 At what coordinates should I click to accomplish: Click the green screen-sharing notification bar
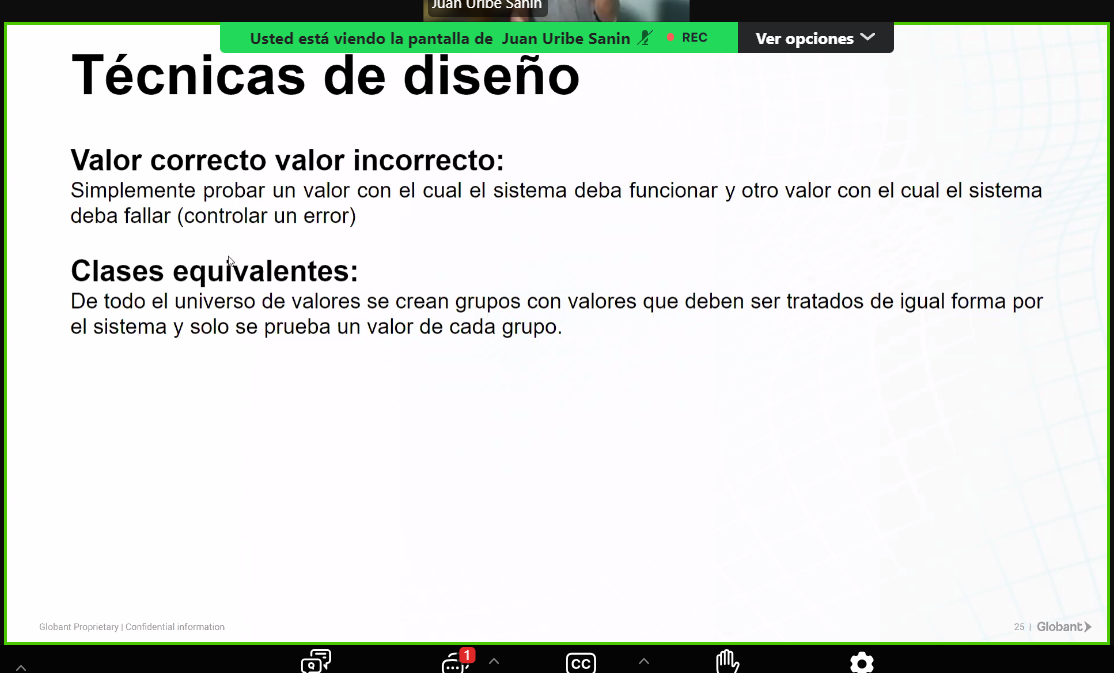[x=440, y=38]
